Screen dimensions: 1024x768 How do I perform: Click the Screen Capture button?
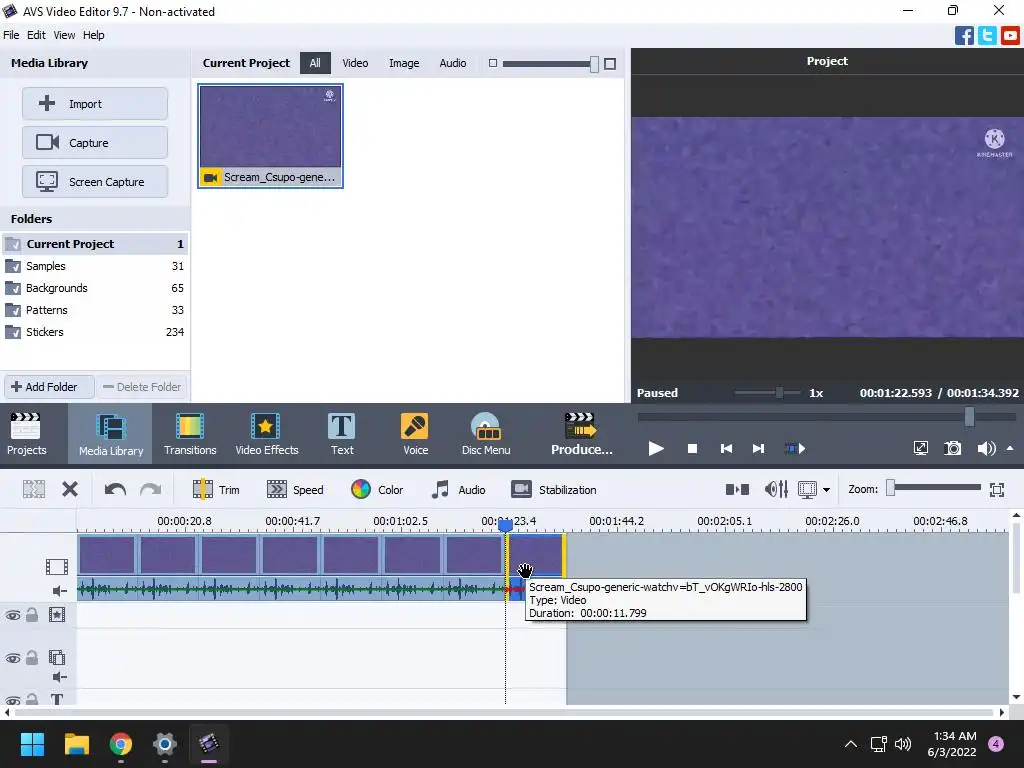click(x=95, y=182)
